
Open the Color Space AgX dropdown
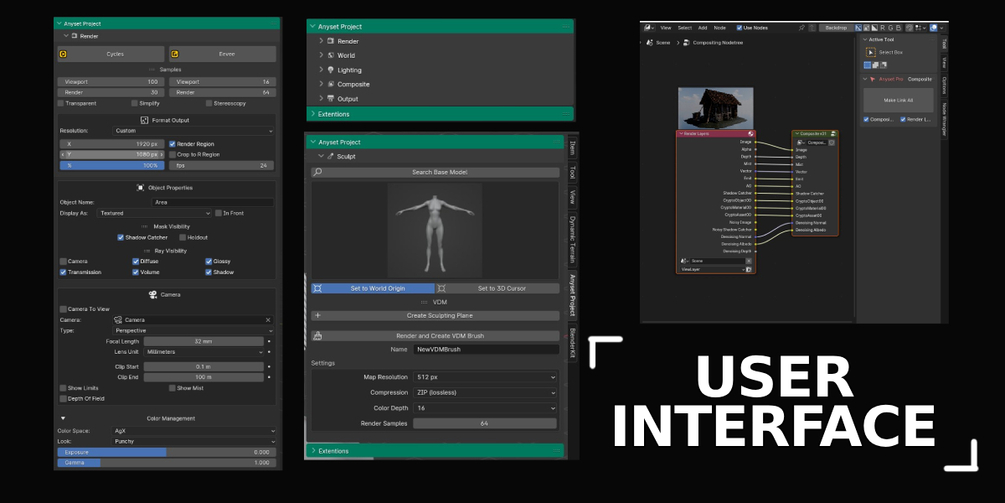(194, 431)
